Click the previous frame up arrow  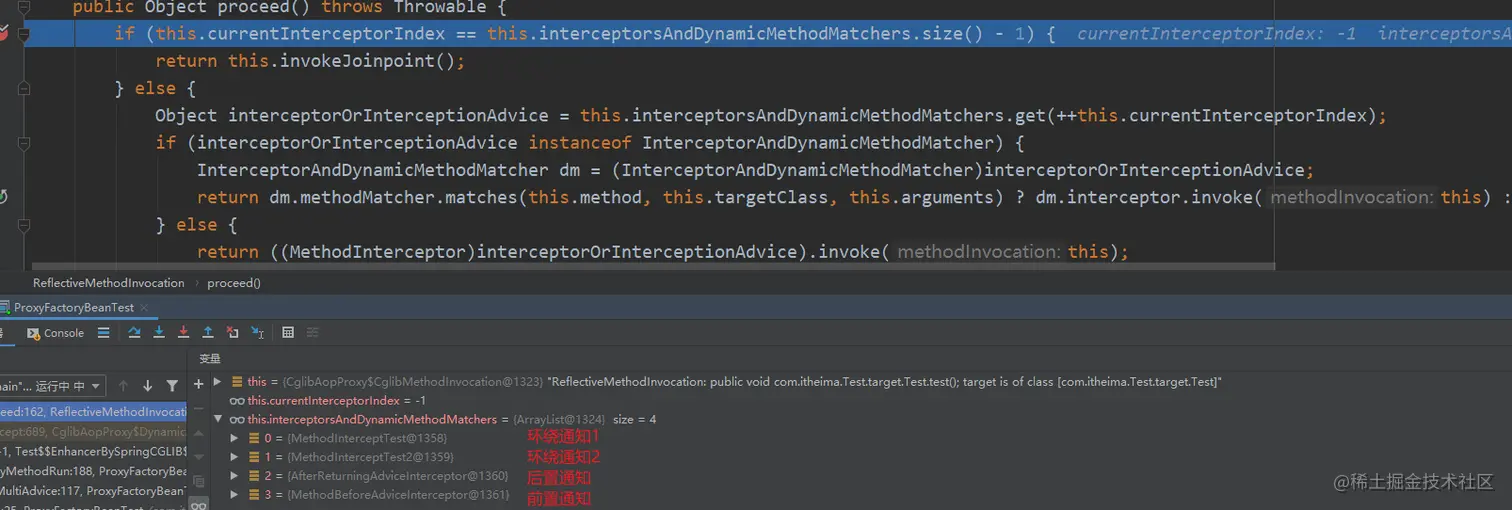(x=123, y=386)
